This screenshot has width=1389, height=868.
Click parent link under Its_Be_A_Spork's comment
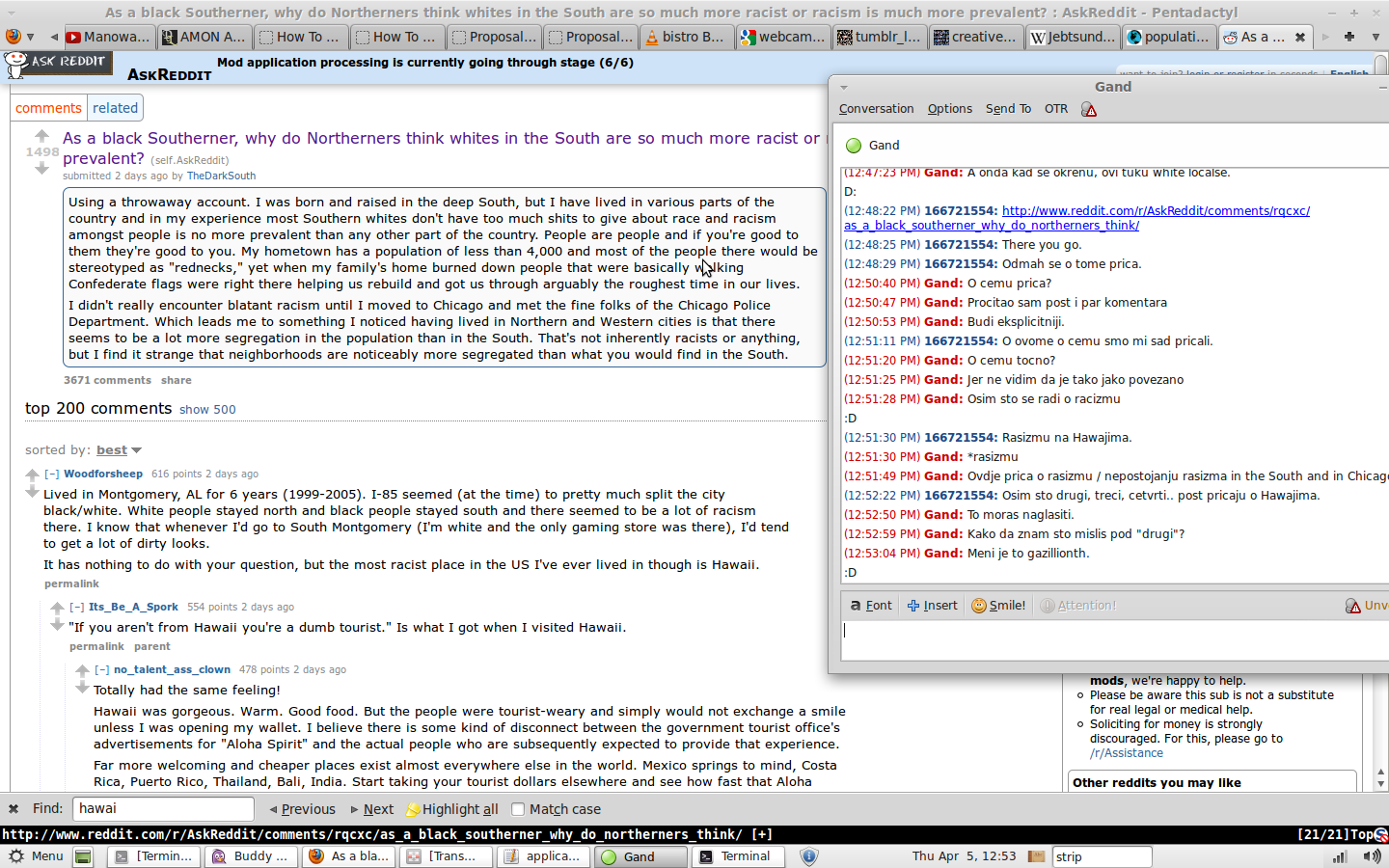(152, 647)
